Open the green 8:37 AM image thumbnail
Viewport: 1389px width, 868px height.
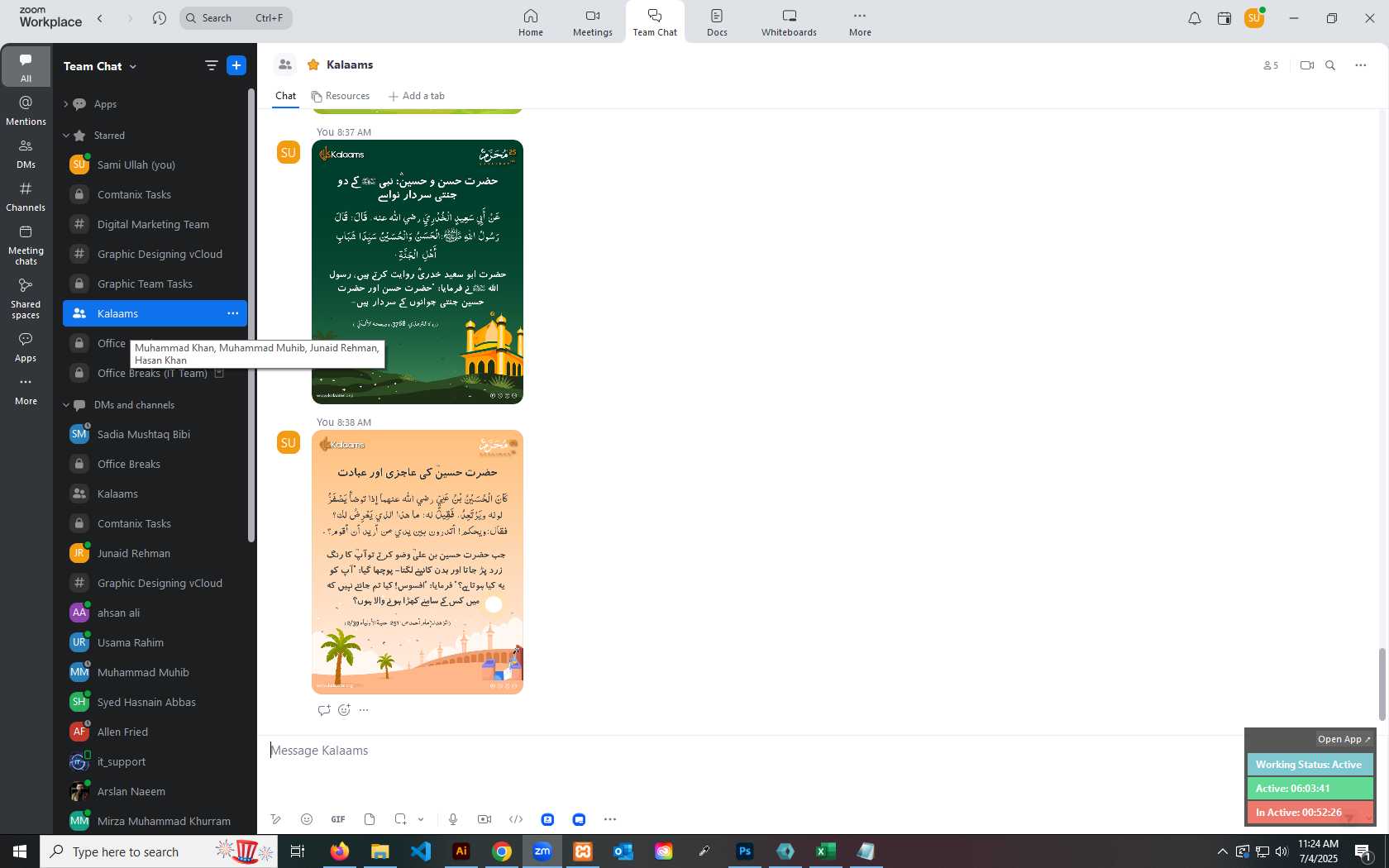pos(418,272)
